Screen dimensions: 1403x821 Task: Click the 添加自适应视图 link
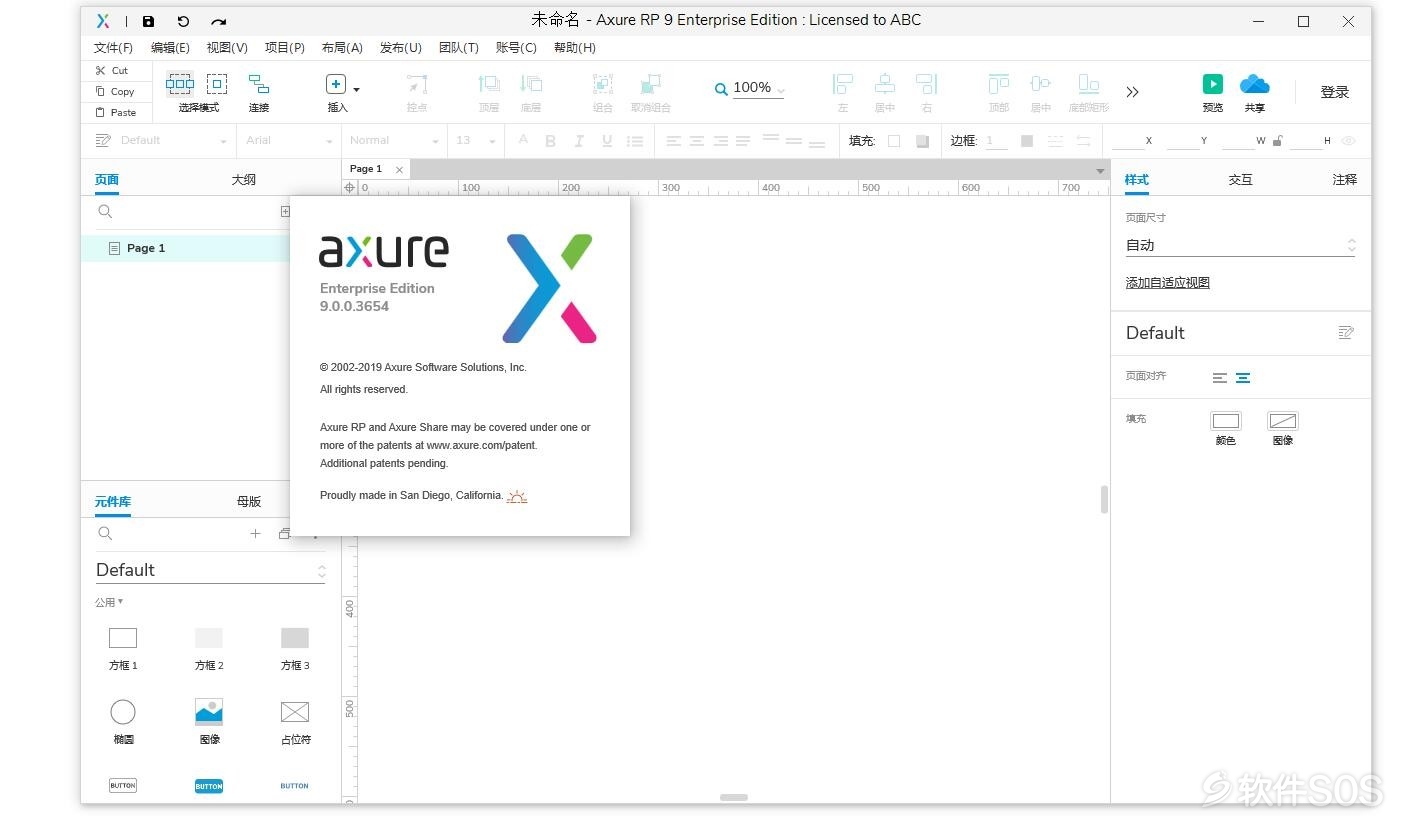[1168, 283]
